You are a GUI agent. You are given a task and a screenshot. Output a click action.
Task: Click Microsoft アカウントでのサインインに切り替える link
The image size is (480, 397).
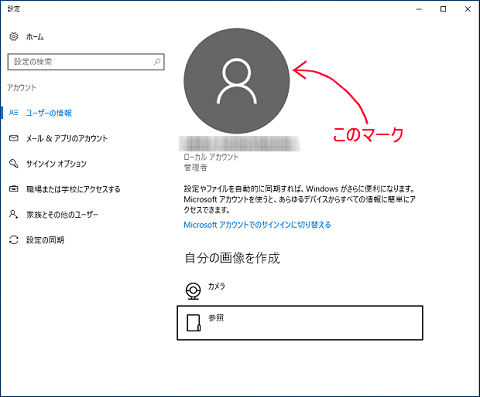[257, 225]
